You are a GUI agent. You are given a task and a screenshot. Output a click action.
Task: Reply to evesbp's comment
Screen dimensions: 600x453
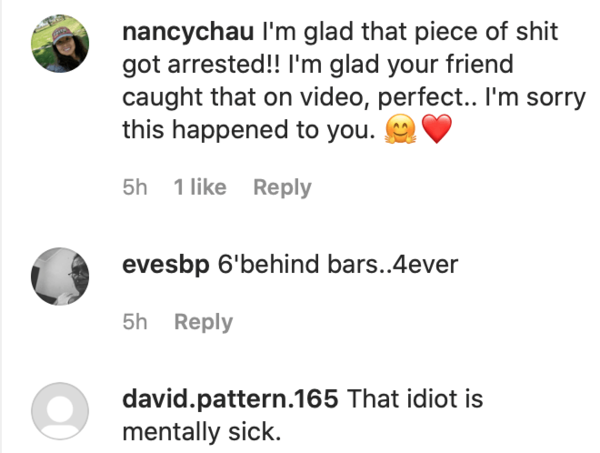(203, 322)
